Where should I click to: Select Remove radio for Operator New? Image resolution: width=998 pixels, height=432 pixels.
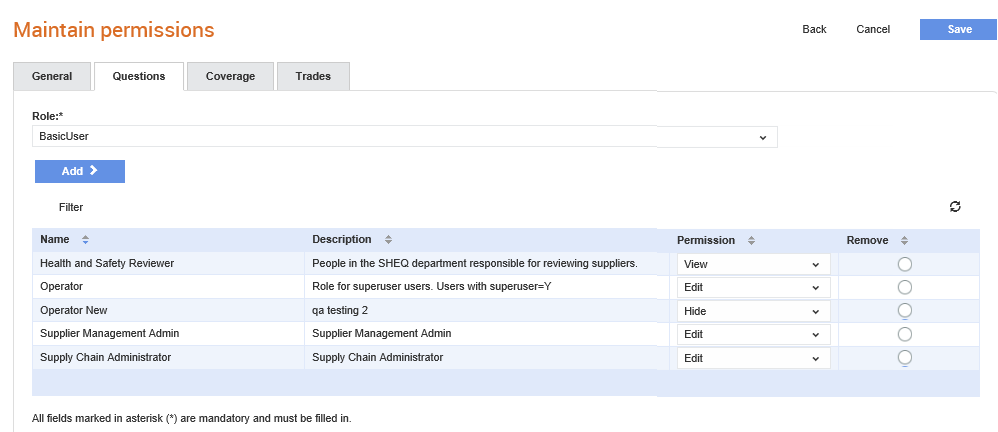(x=904, y=310)
